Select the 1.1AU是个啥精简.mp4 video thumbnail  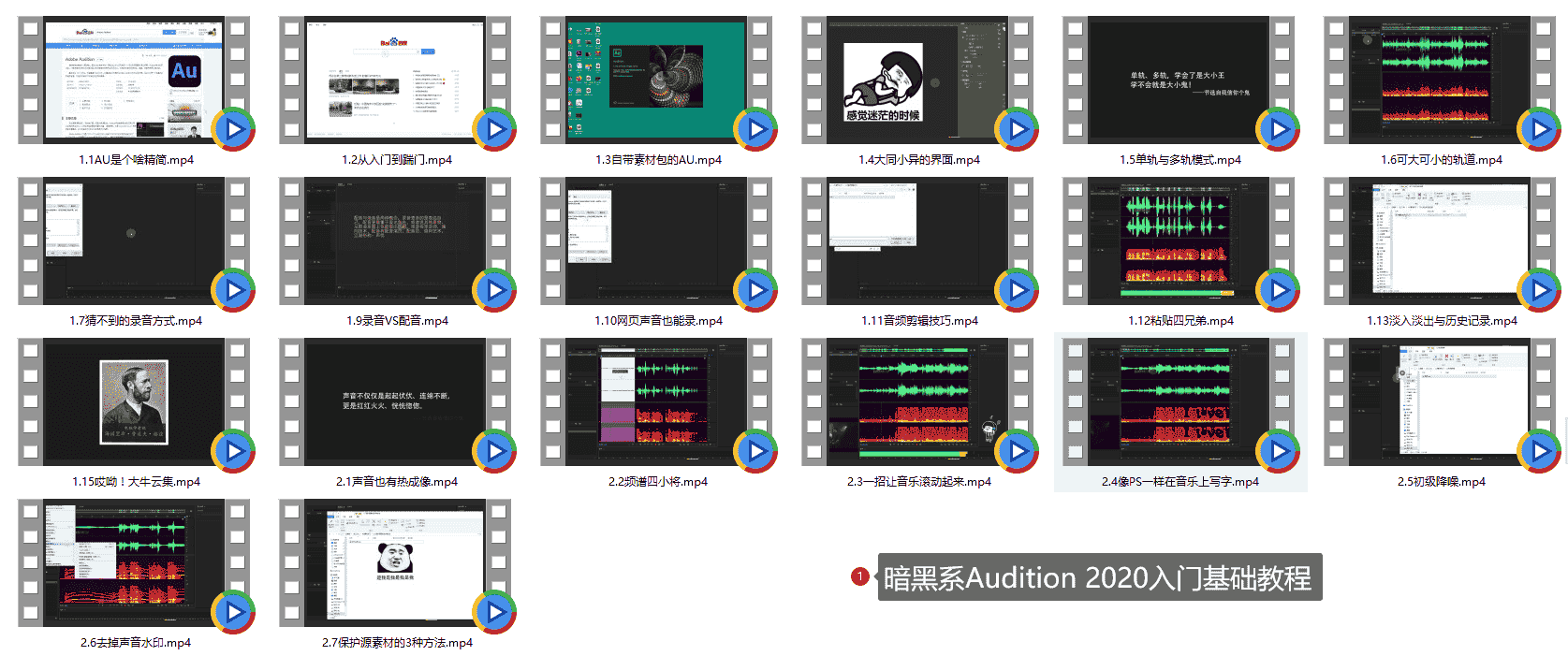coord(134,80)
